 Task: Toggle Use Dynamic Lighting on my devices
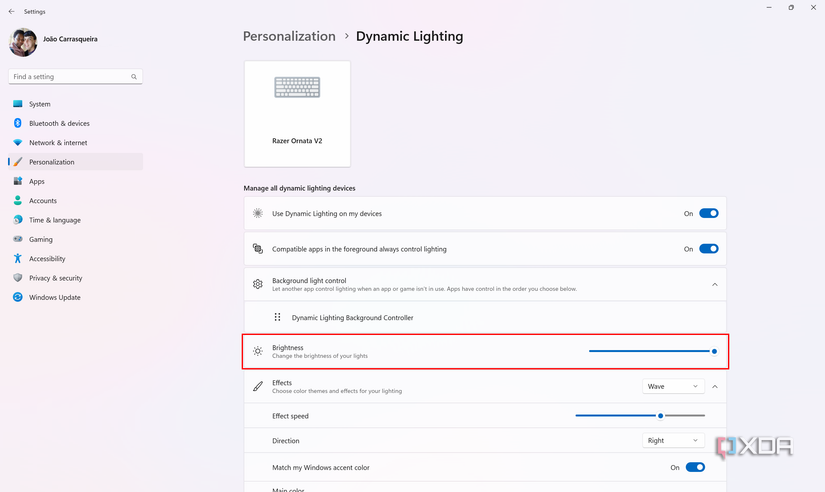point(708,214)
